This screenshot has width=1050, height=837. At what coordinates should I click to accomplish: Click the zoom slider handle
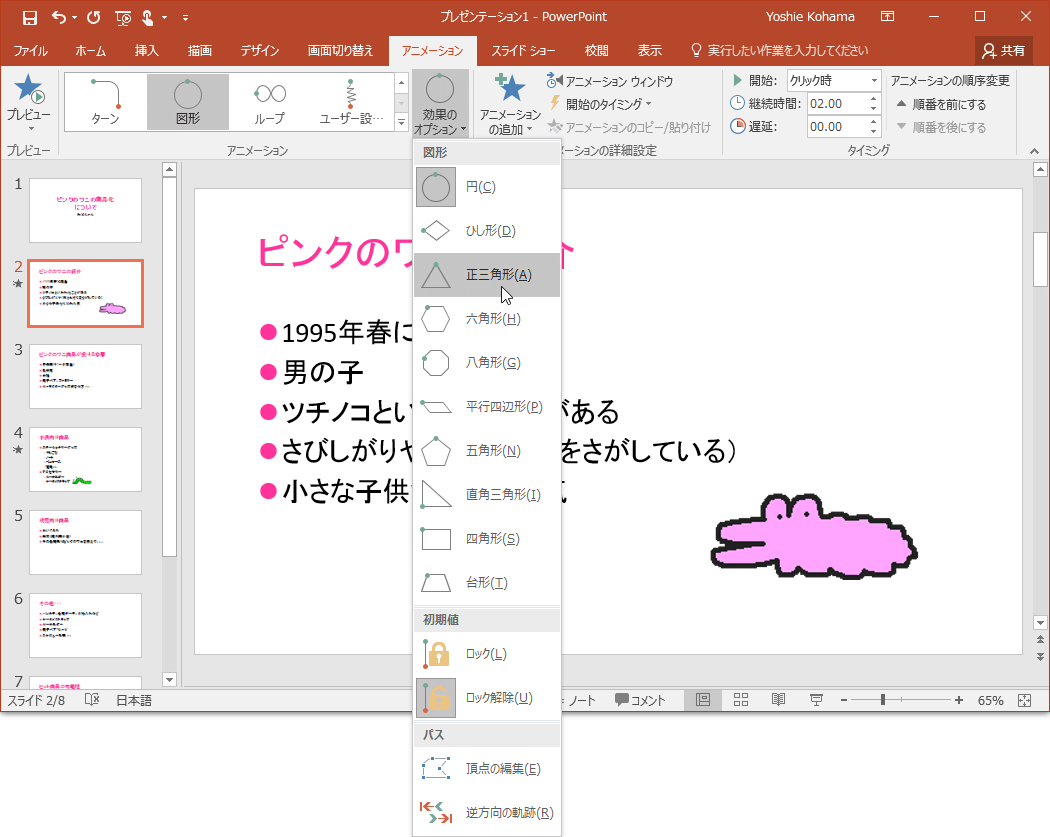[883, 700]
